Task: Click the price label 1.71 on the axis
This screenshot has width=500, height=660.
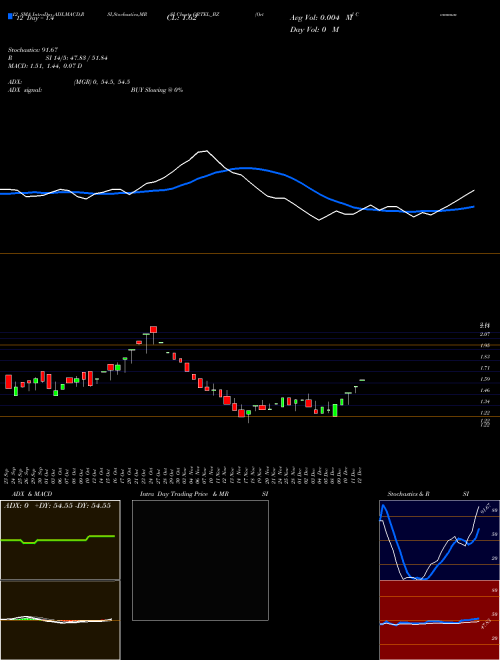Action: coord(485,368)
